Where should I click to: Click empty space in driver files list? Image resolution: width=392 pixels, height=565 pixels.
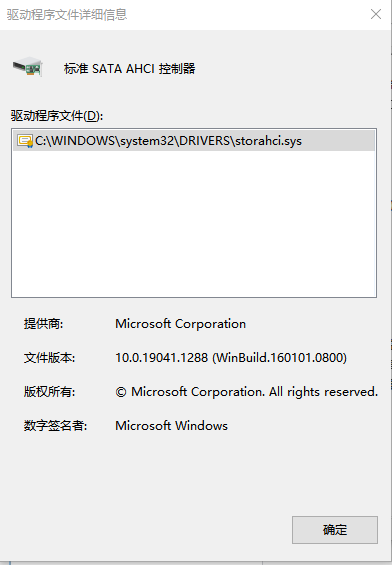194,223
